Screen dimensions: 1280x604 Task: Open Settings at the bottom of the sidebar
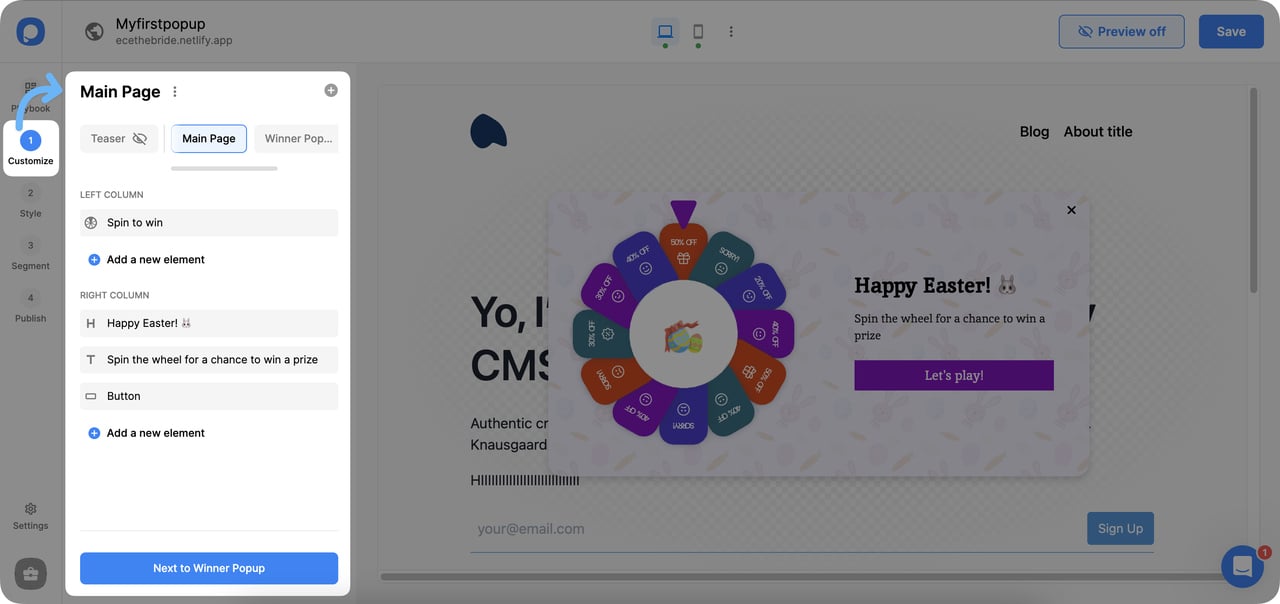30,515
